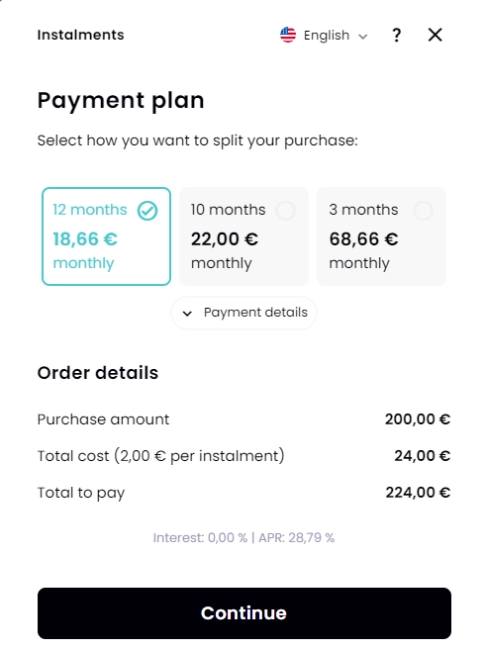Choose the 18,66 € monthly plan card

[x=106, y=236]
